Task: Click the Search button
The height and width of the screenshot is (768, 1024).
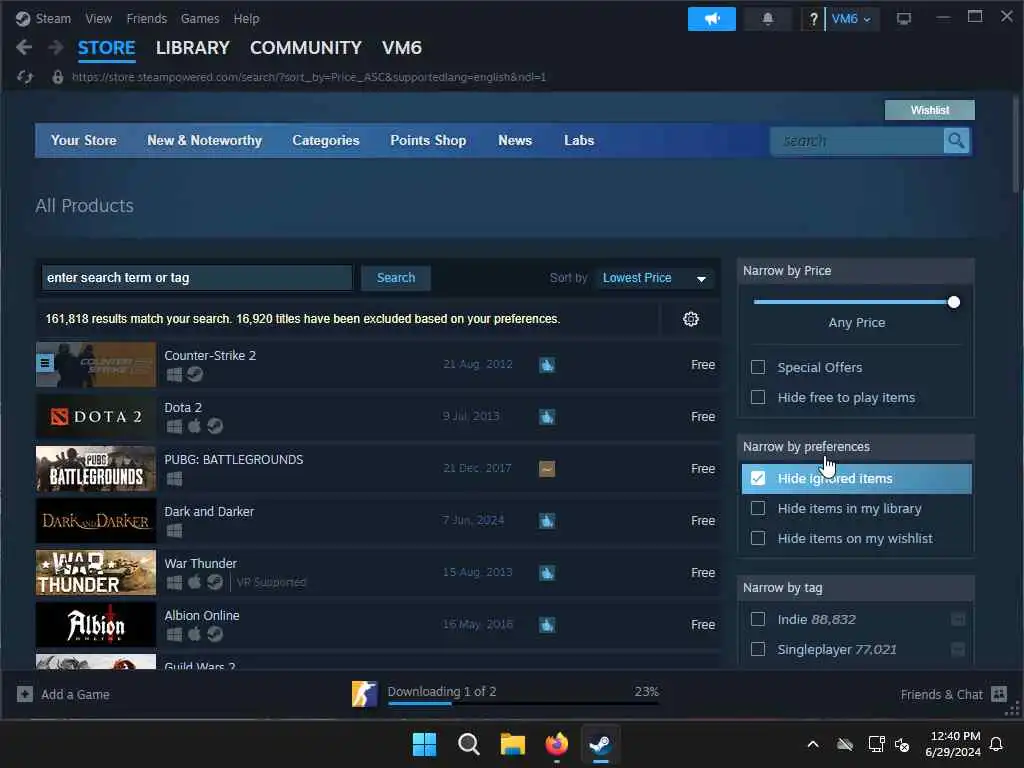Action: coord(396,278)
